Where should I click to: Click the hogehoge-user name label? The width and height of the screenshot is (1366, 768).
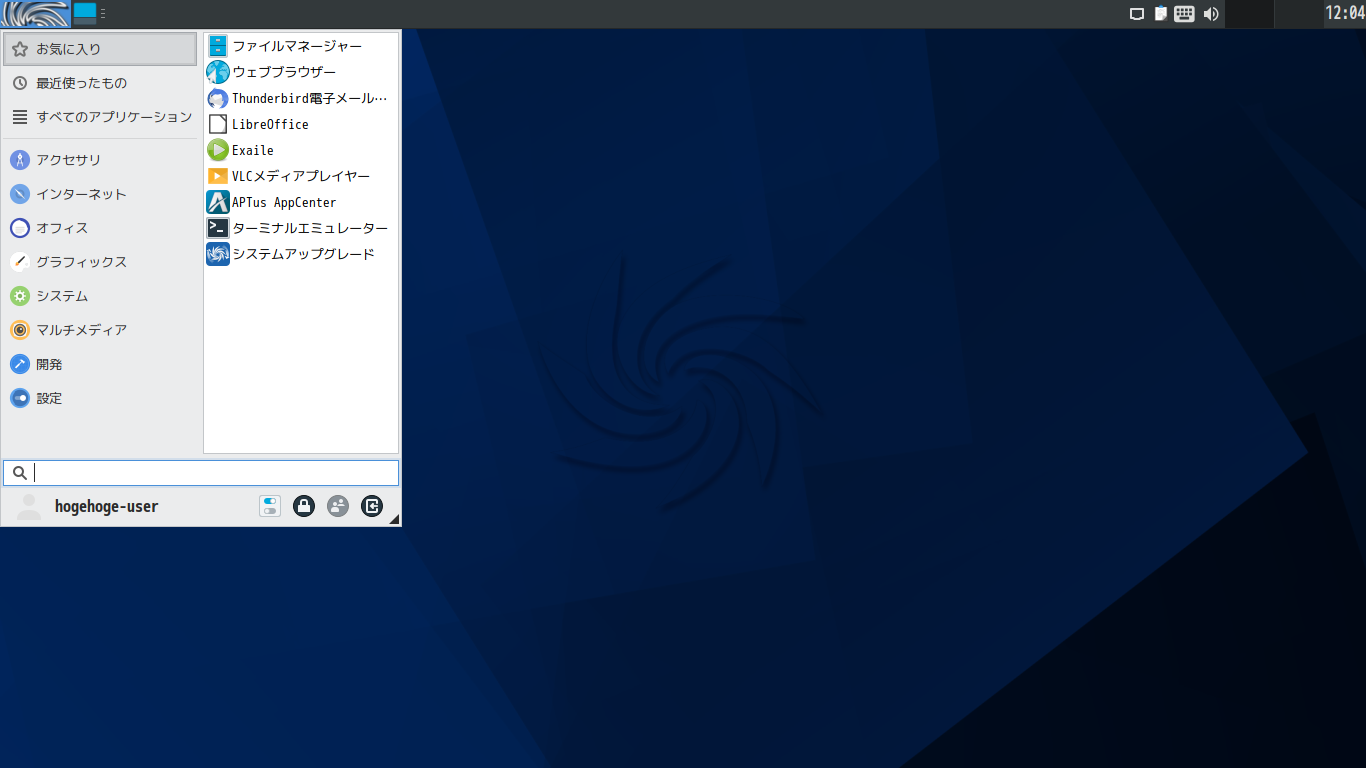[106, 506]
